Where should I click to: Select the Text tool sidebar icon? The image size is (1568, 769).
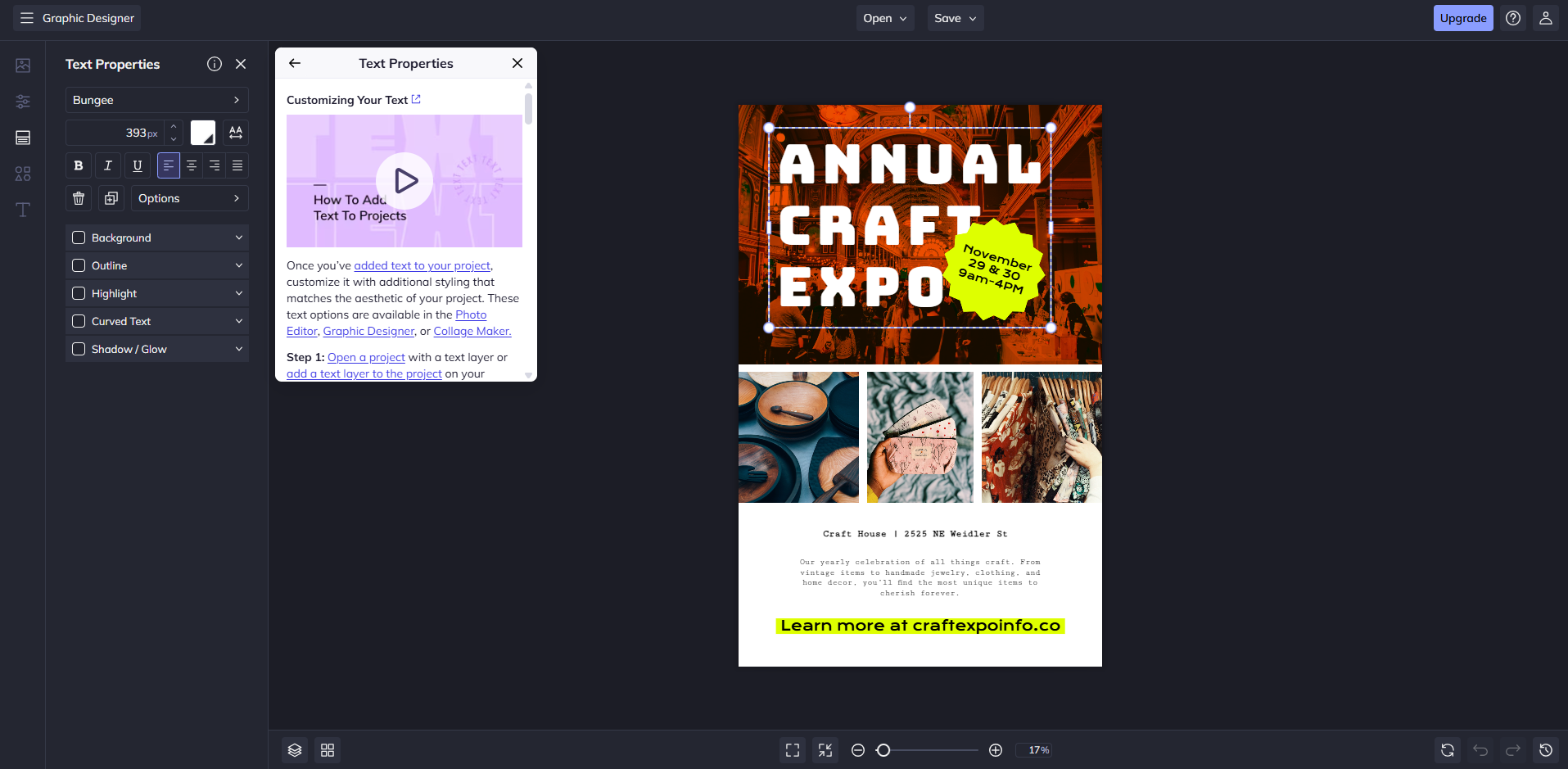tap(23, 210)
